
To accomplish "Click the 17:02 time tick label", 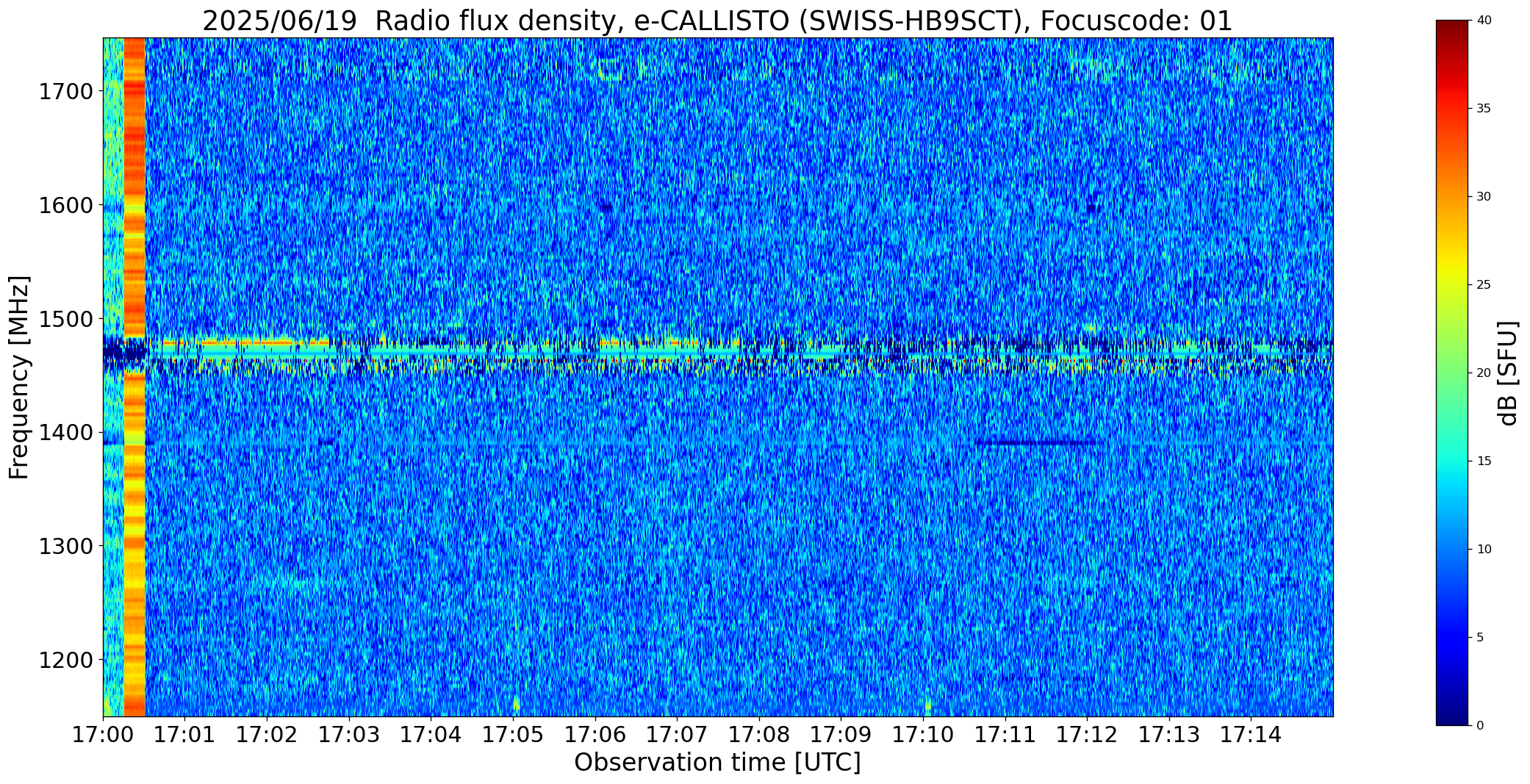I will pyautogui.click(x=267, y=735).
